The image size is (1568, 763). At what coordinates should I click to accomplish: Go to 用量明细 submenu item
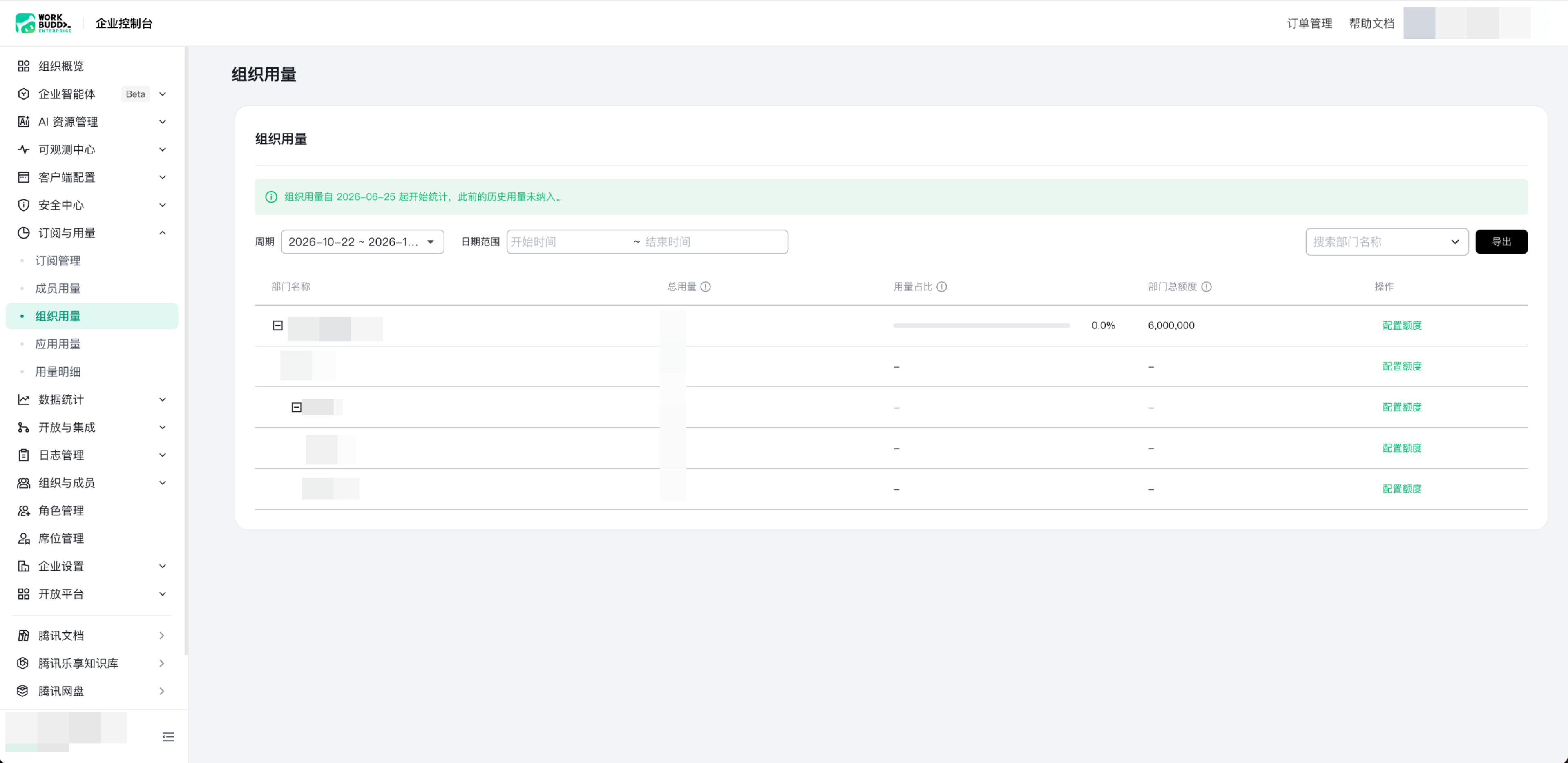[58, 372]
